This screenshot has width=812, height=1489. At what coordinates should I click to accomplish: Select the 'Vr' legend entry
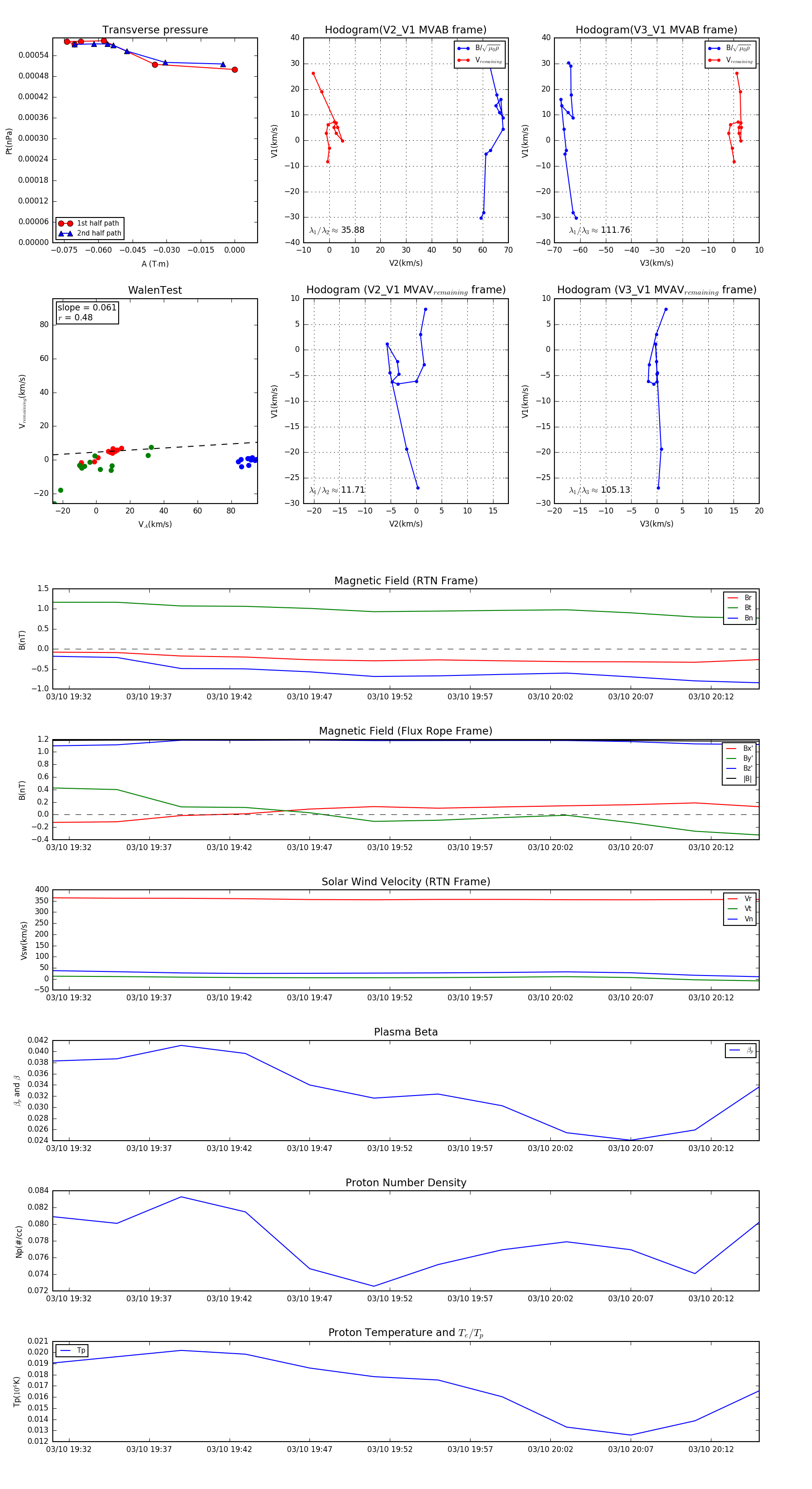(x=740, y=899)
